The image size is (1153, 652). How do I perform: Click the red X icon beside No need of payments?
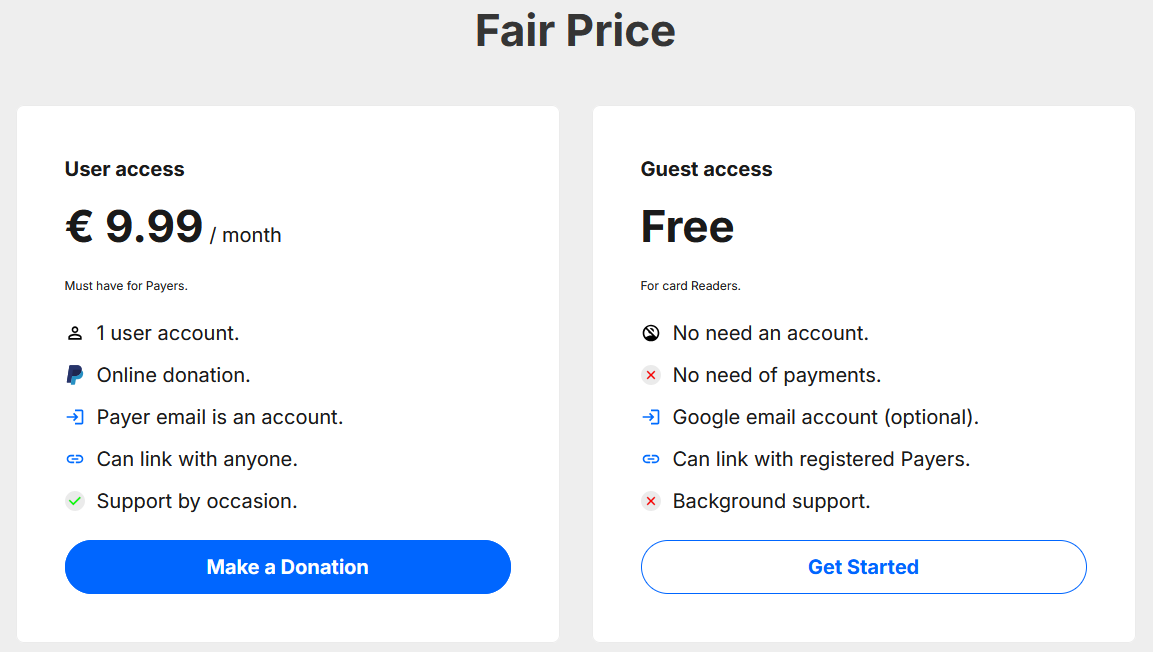click(650, 375)
